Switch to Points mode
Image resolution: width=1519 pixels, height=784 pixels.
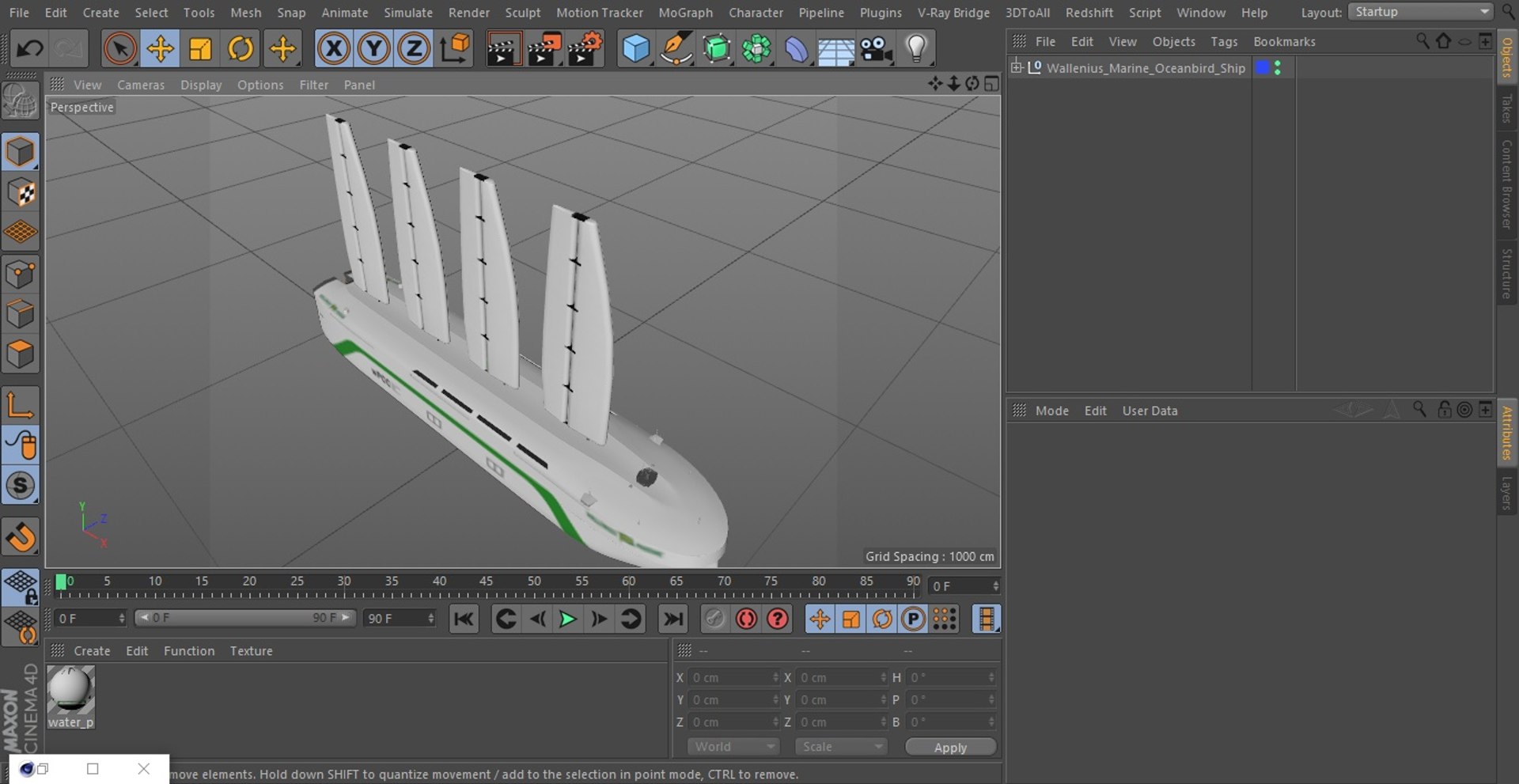click(x=21, y=275)
